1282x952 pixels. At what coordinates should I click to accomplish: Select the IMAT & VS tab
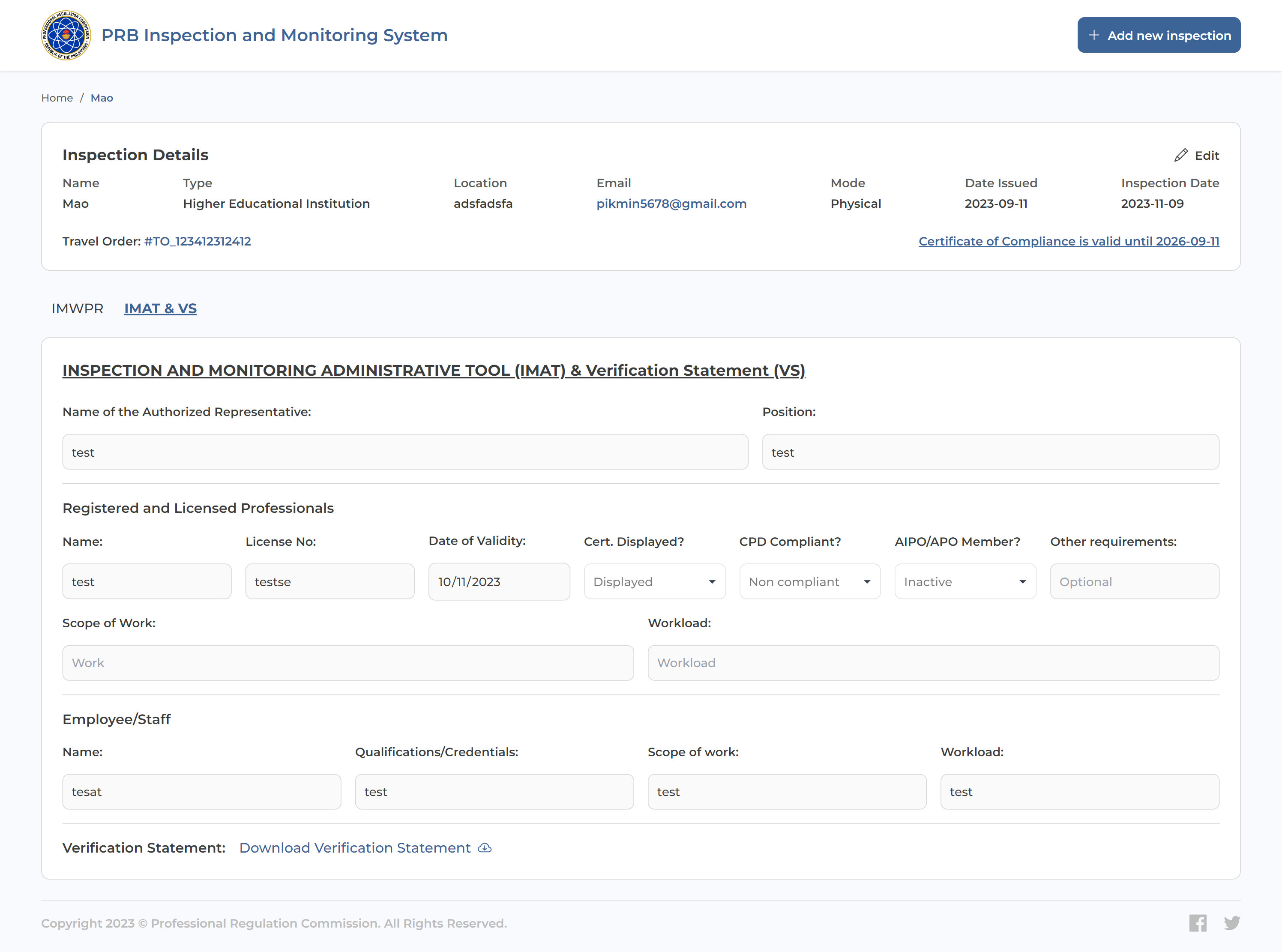(160, 308)
